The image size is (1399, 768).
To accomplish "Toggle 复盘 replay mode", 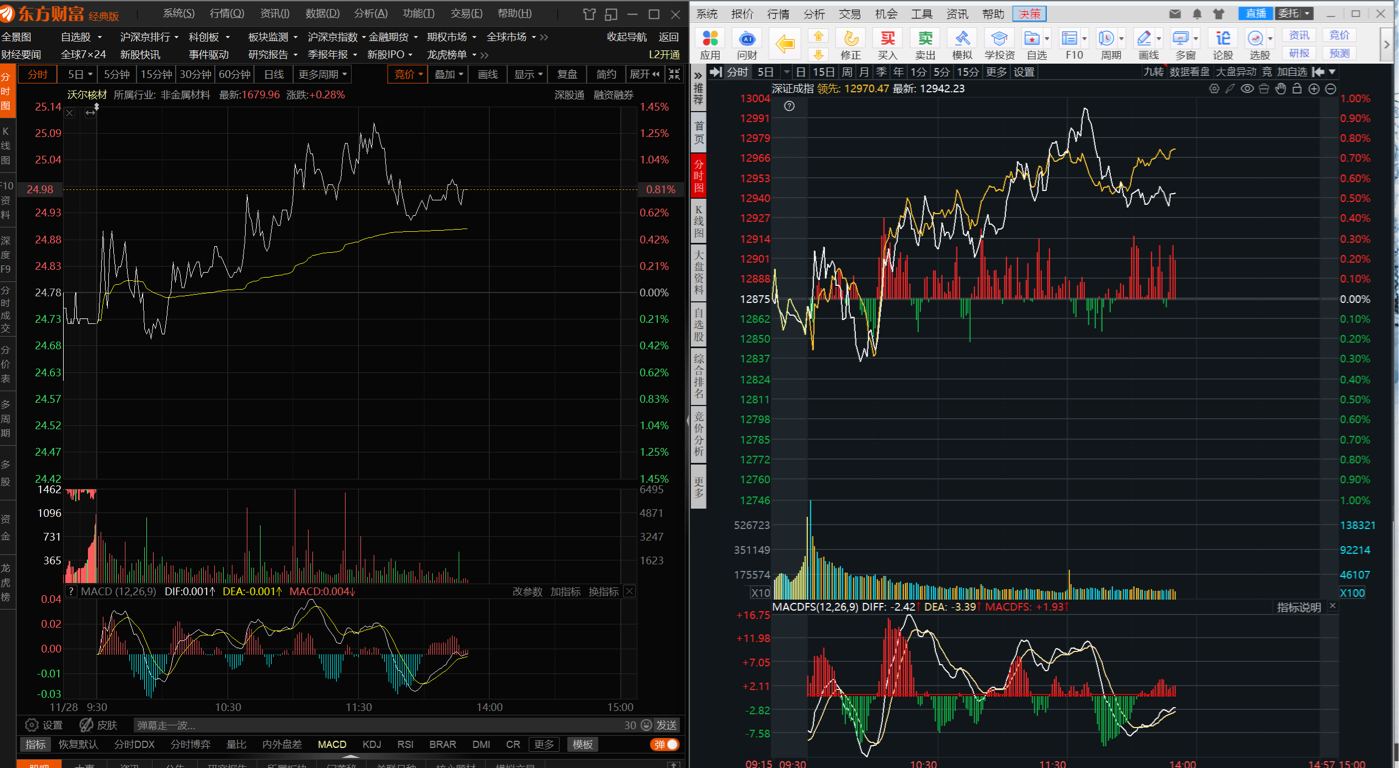I will pyautogui.click(x=567, y=74).
